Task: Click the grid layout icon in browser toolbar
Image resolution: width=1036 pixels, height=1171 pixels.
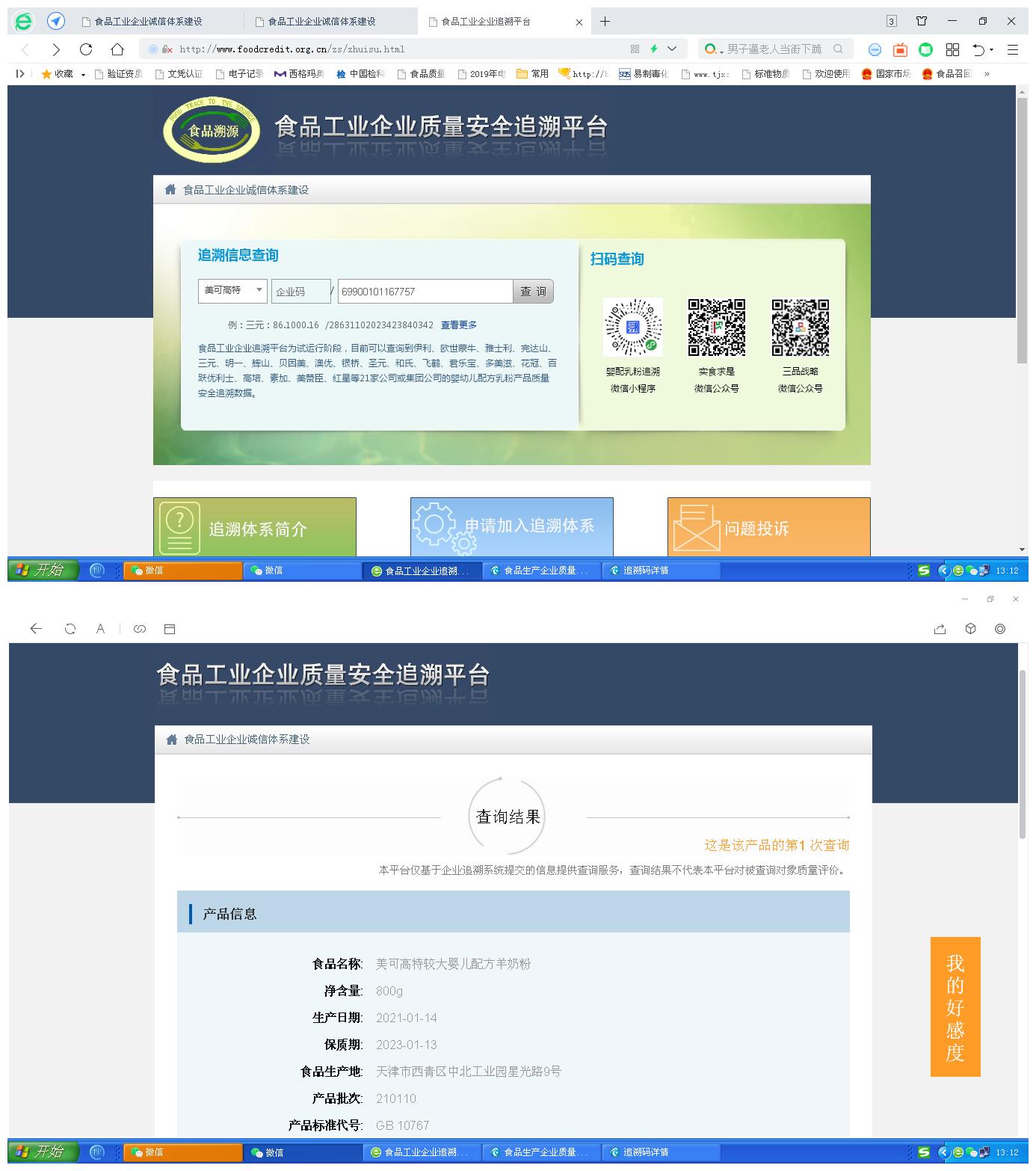Action: tap(952, 49)
